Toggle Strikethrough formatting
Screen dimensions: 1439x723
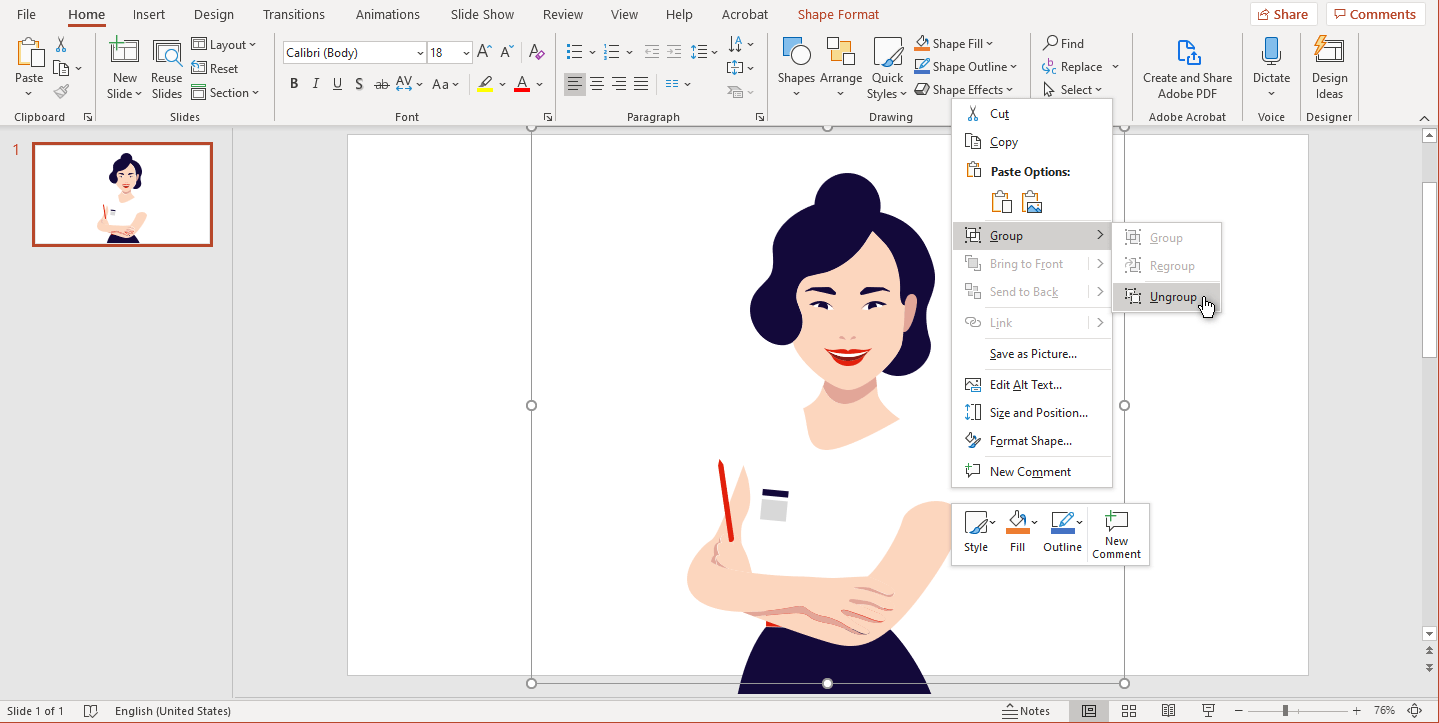[x=382, y=84]
